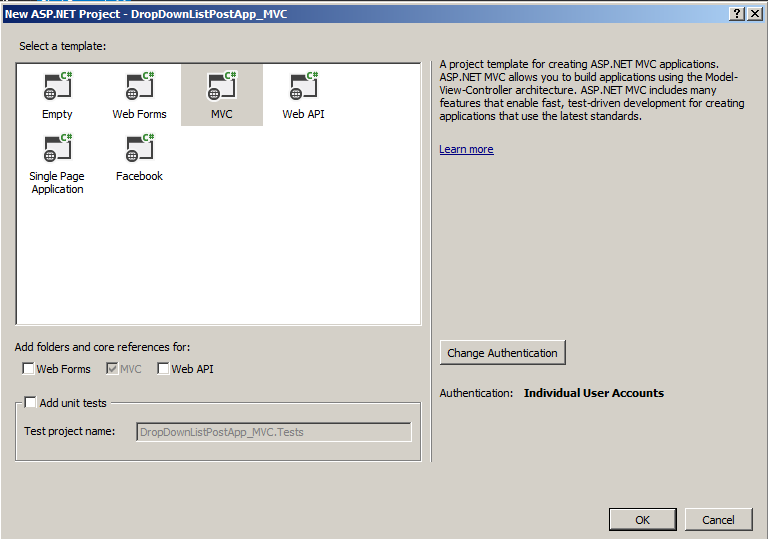
Task: Enable the Add unit tests checkbox
Action: pyautogui.click(x=30, y=402)
